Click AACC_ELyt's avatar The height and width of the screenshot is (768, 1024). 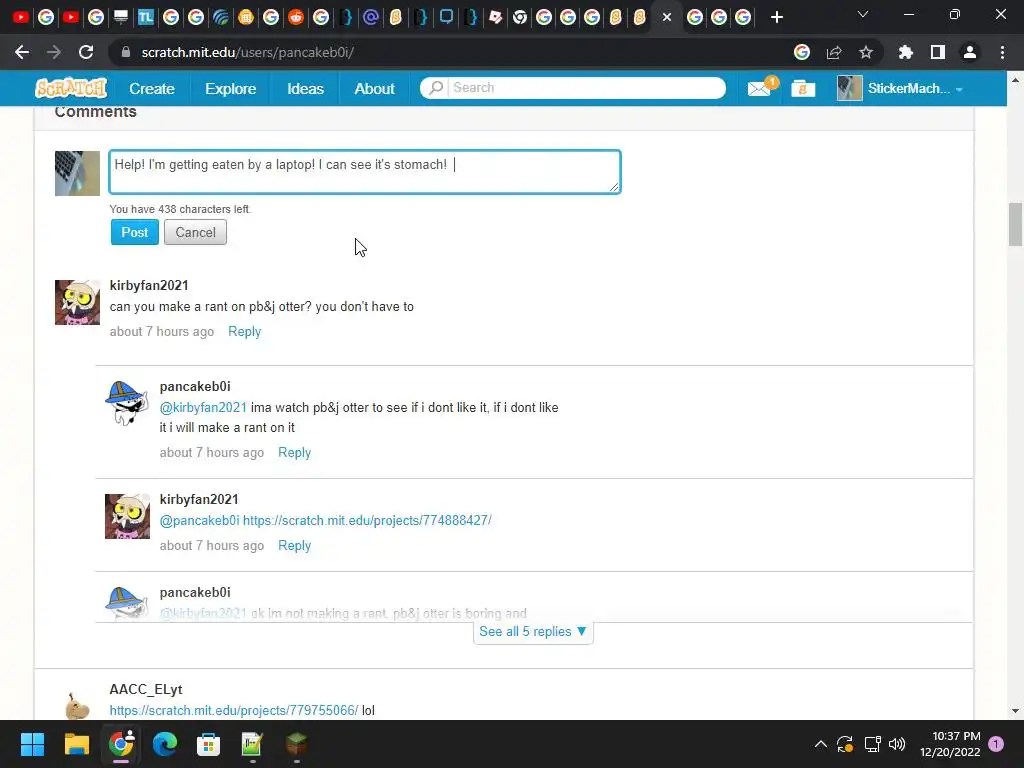[77, 705]
